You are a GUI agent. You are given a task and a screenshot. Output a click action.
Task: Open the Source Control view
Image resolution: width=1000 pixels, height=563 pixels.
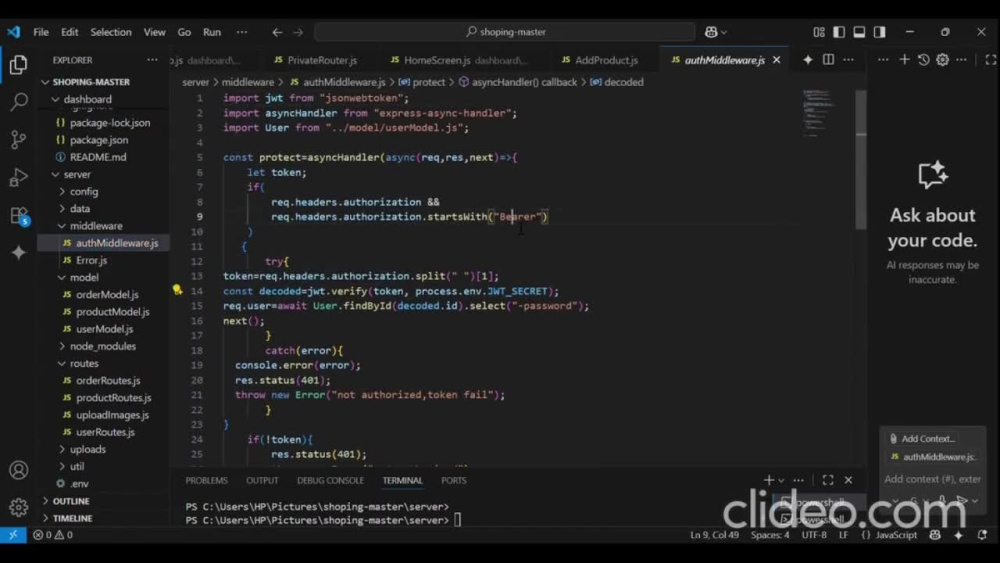coord(18,140)
